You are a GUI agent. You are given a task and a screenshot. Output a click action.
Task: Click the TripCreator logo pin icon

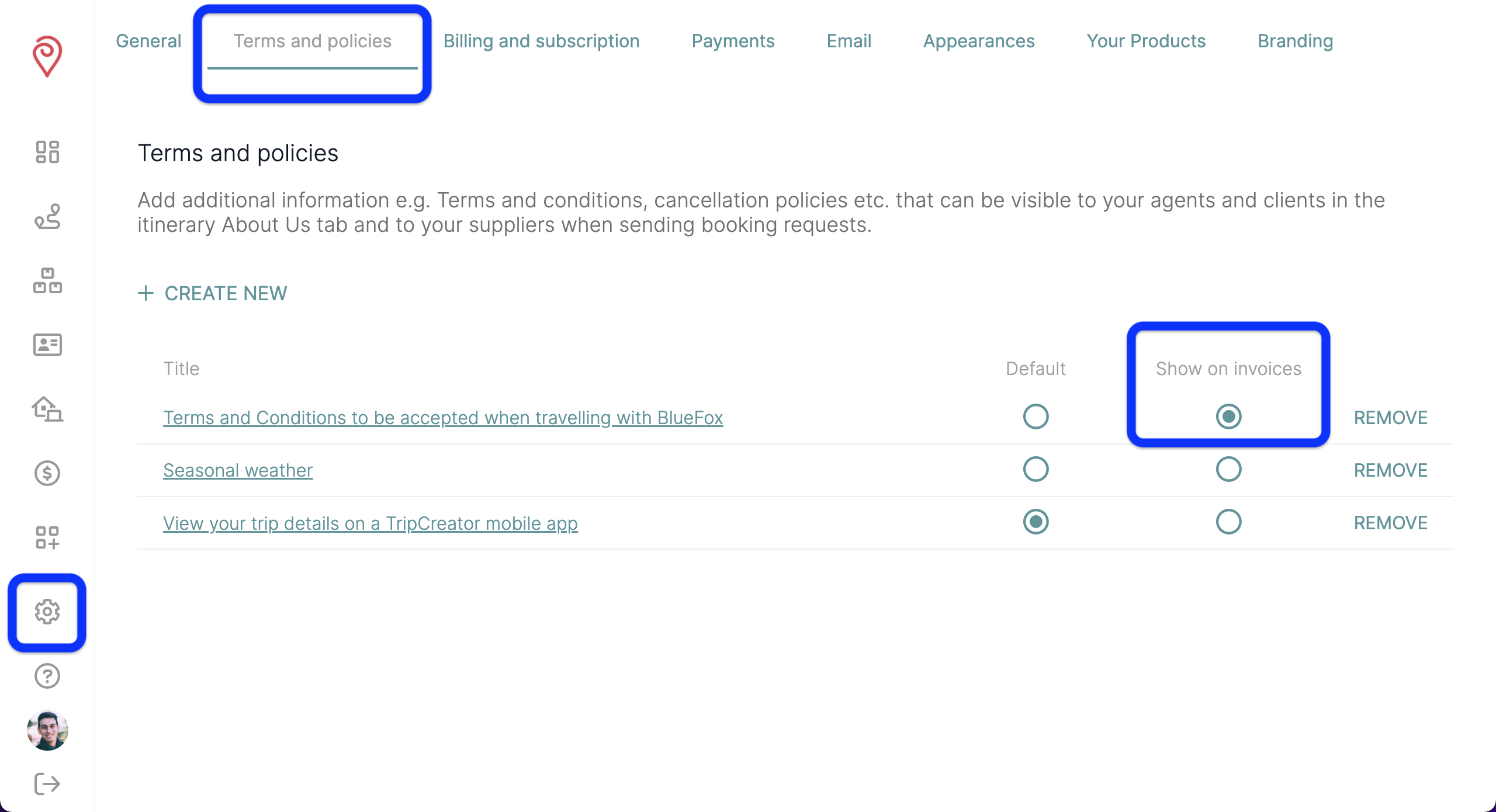[x=47, y=56]
